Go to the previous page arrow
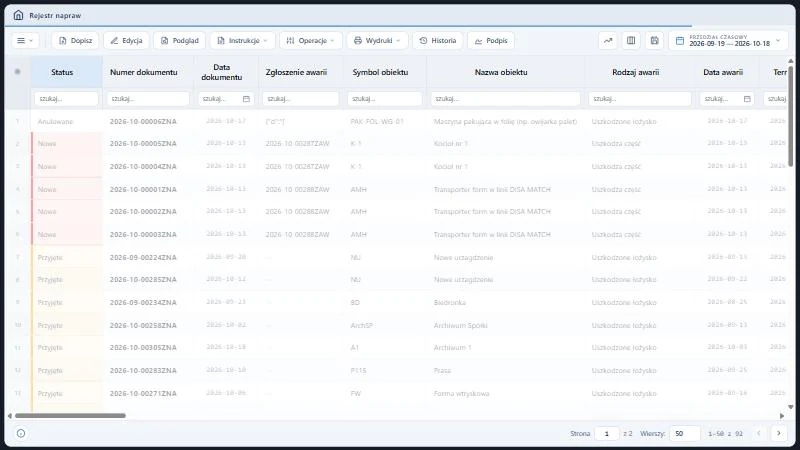800x450 pixels. click(x=759, y=433)
